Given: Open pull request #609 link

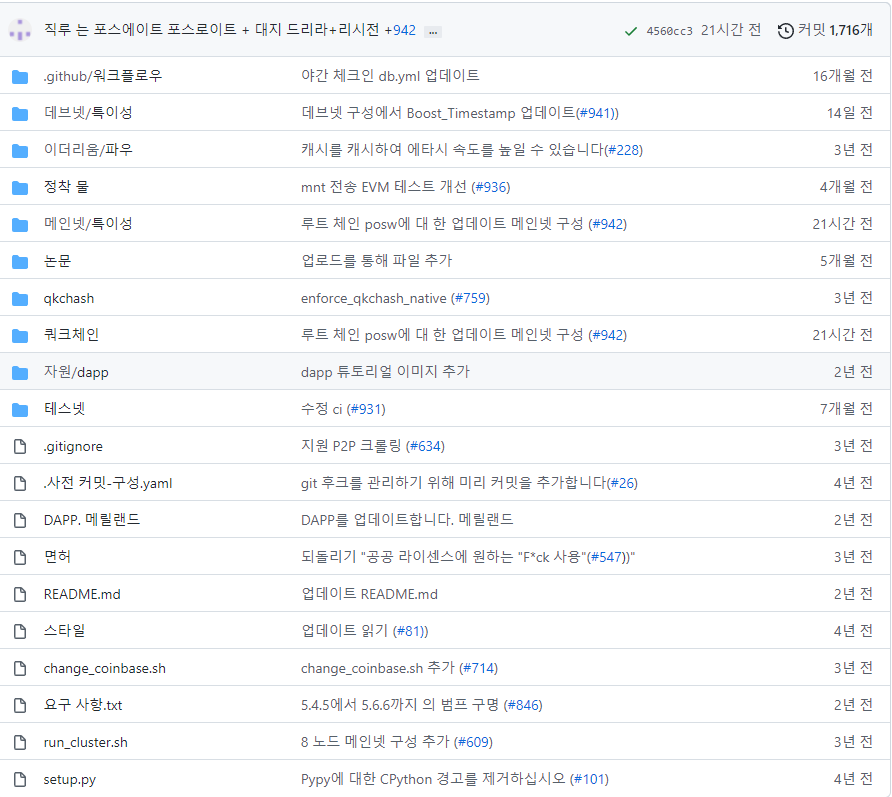Looking at the screenshot, I should pyautogui.click(x=473, y=742).
